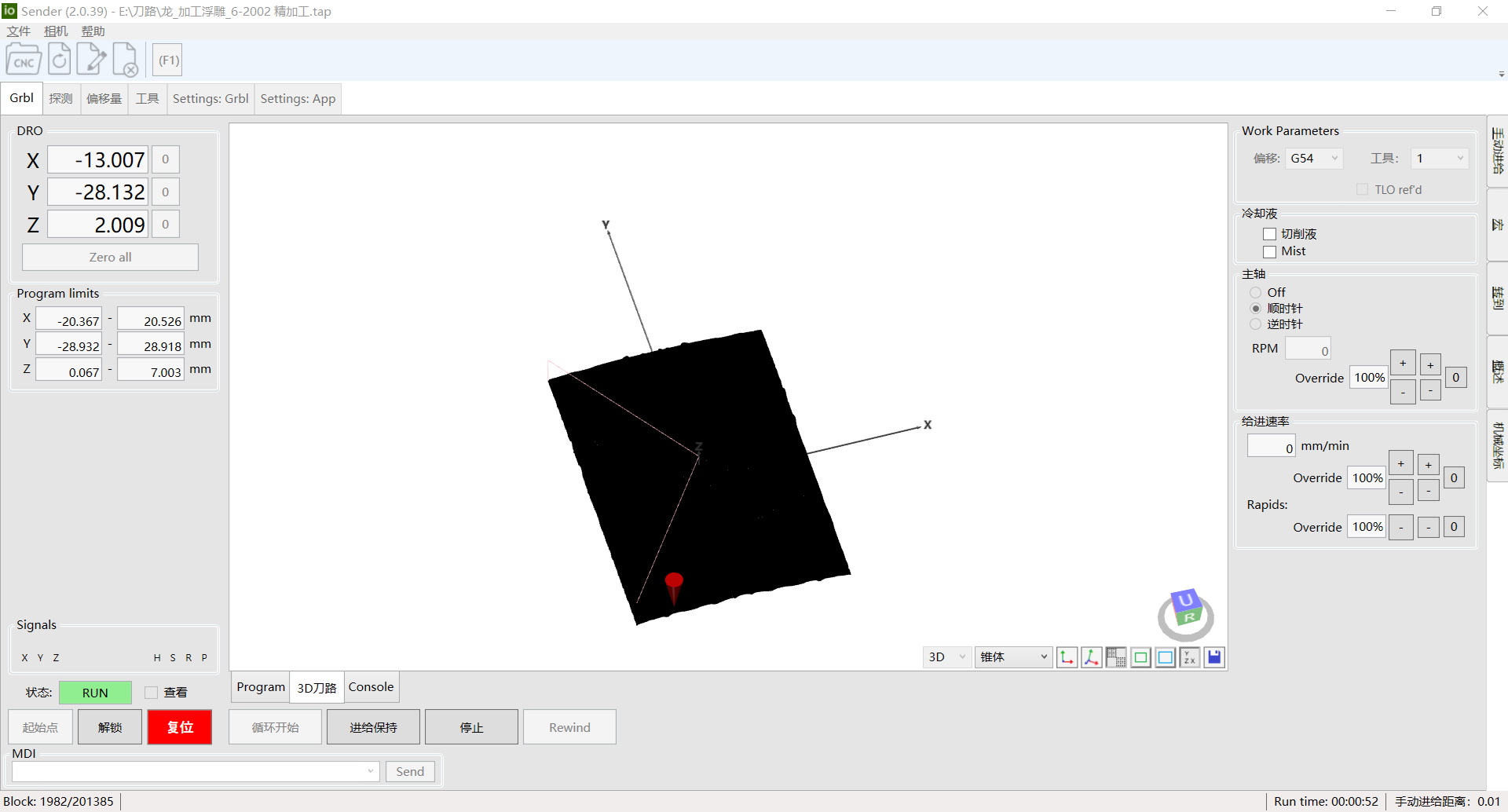
Task: Increase feed override with large + button
Action: coord(1400,463)
